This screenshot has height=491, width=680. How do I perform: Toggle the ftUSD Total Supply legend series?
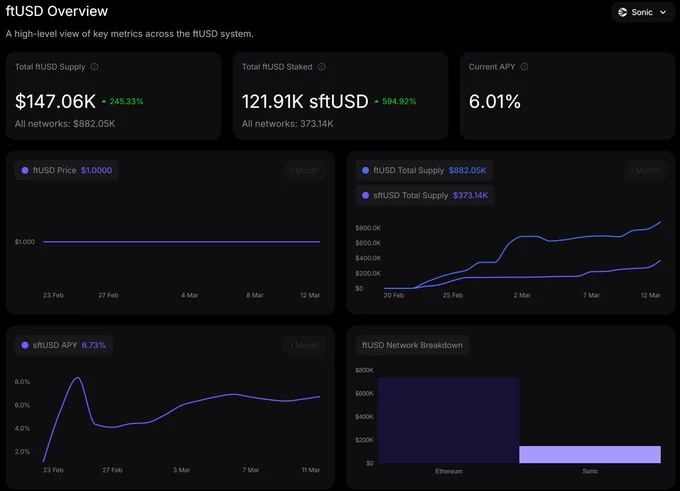click(x=424, y=170)
